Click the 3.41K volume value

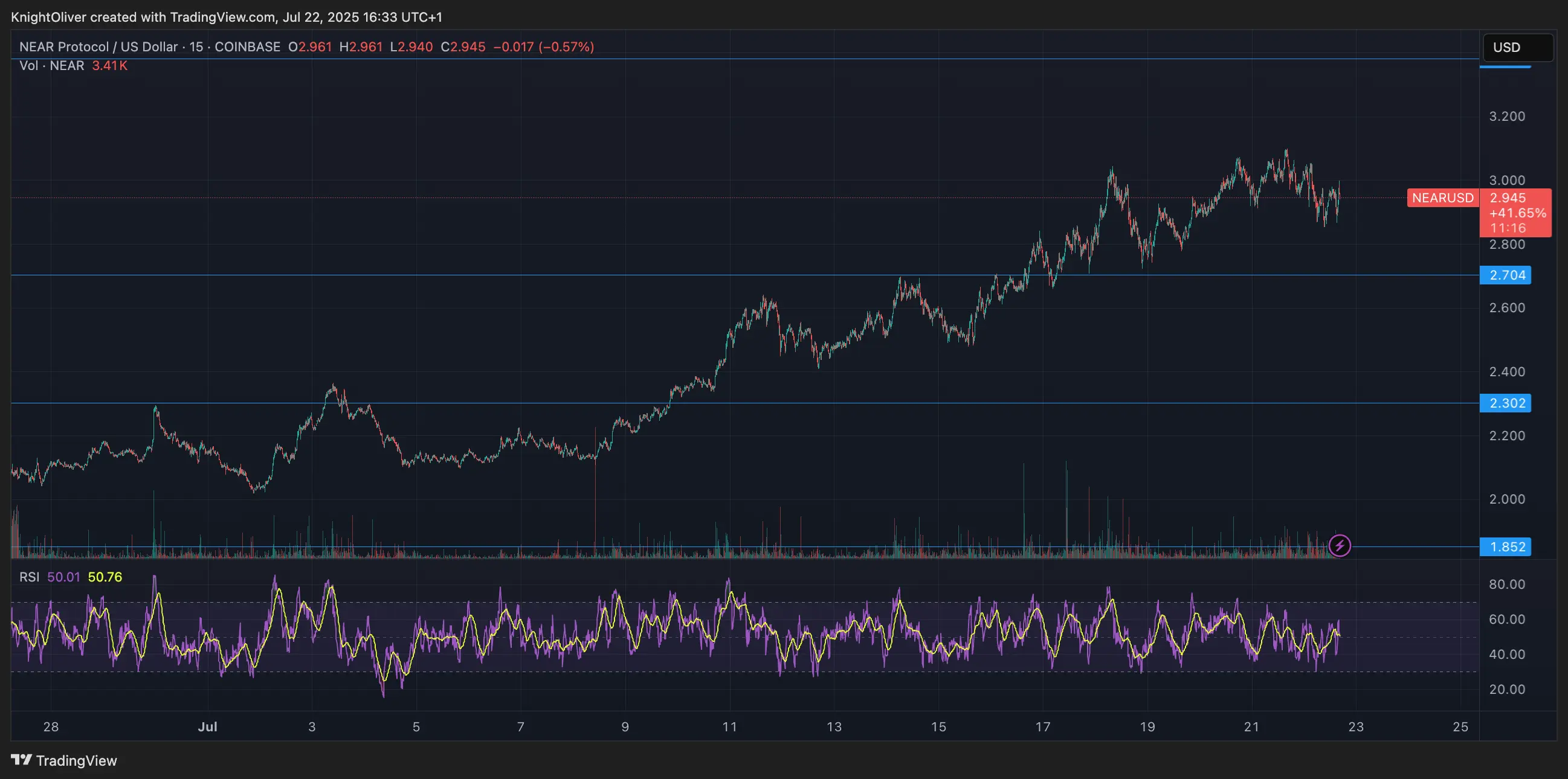[x=109, y=65]
